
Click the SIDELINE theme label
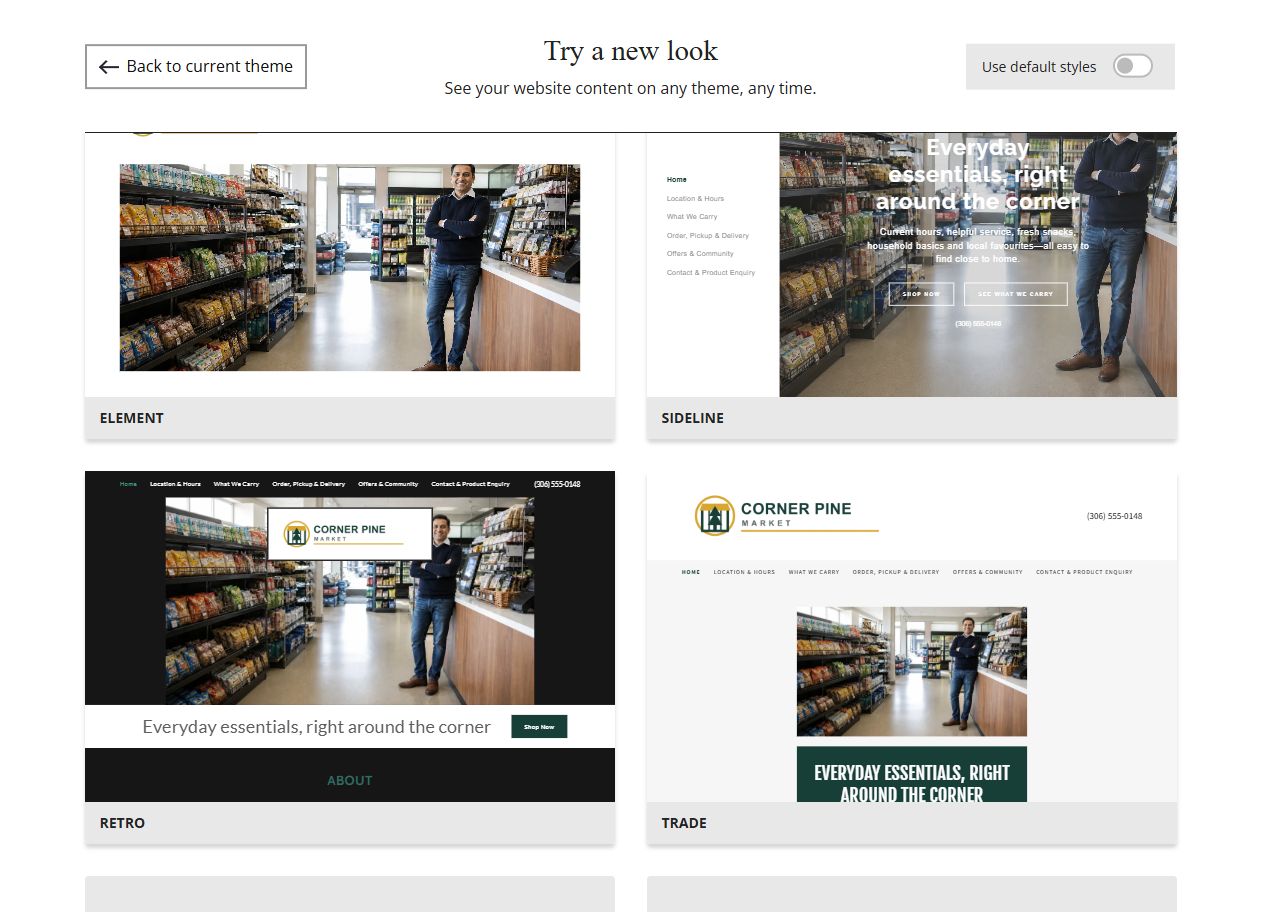pos(693,418)
